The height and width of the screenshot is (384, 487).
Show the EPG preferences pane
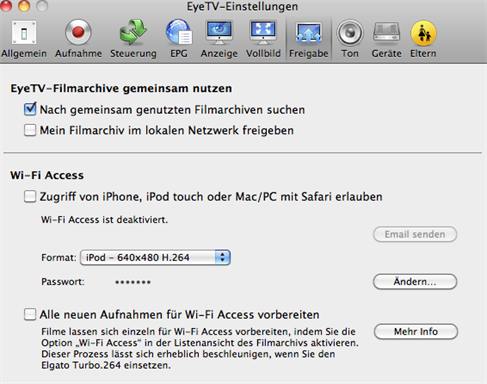[x=179, y=39]
